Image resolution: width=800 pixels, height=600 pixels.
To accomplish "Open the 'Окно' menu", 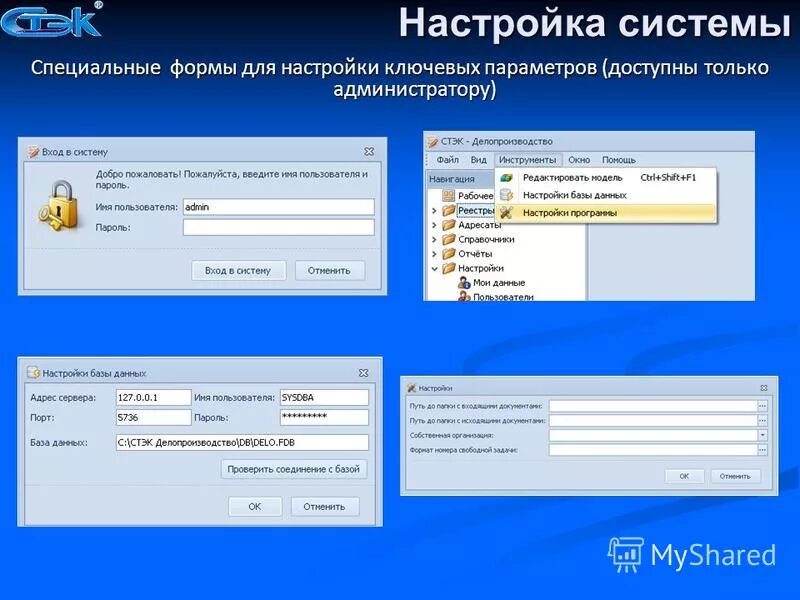I will tap(579, 160).
